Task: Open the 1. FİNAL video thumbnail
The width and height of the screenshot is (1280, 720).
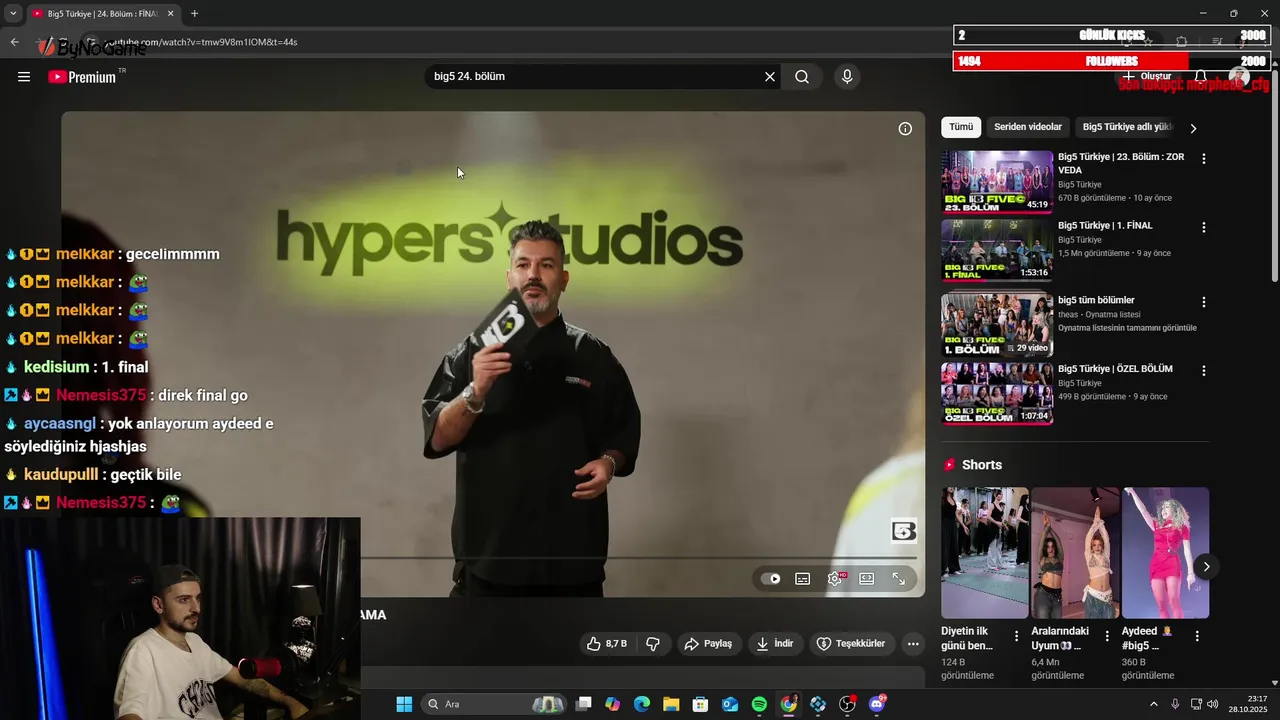Action: (x=997, y=251)
